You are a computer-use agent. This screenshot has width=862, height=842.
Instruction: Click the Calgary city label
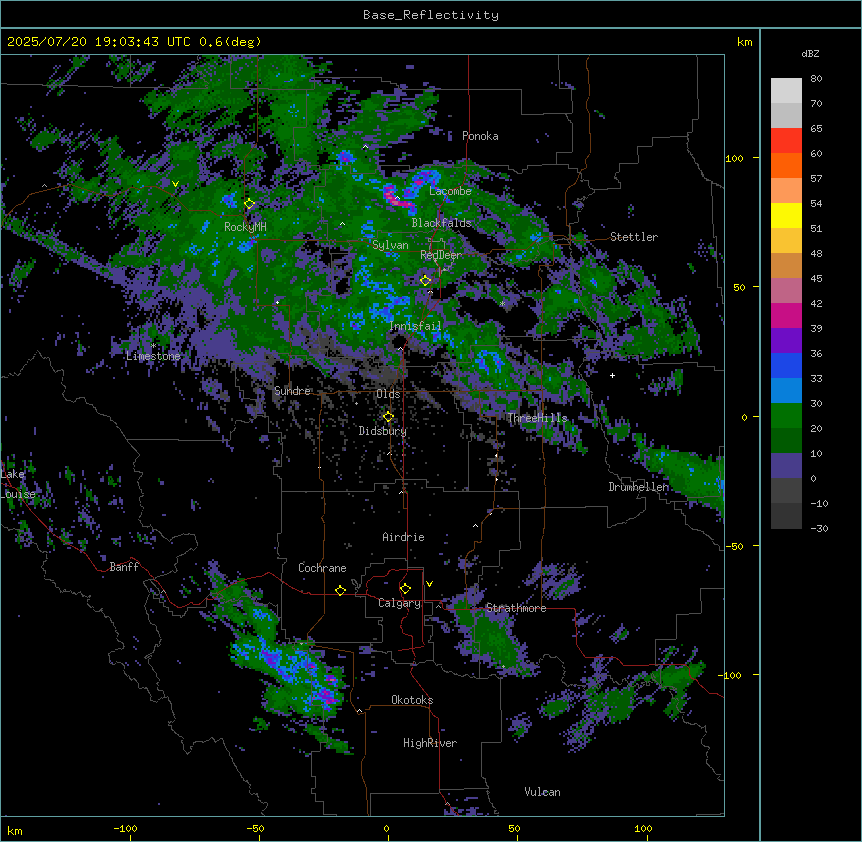tap(399, 603)
